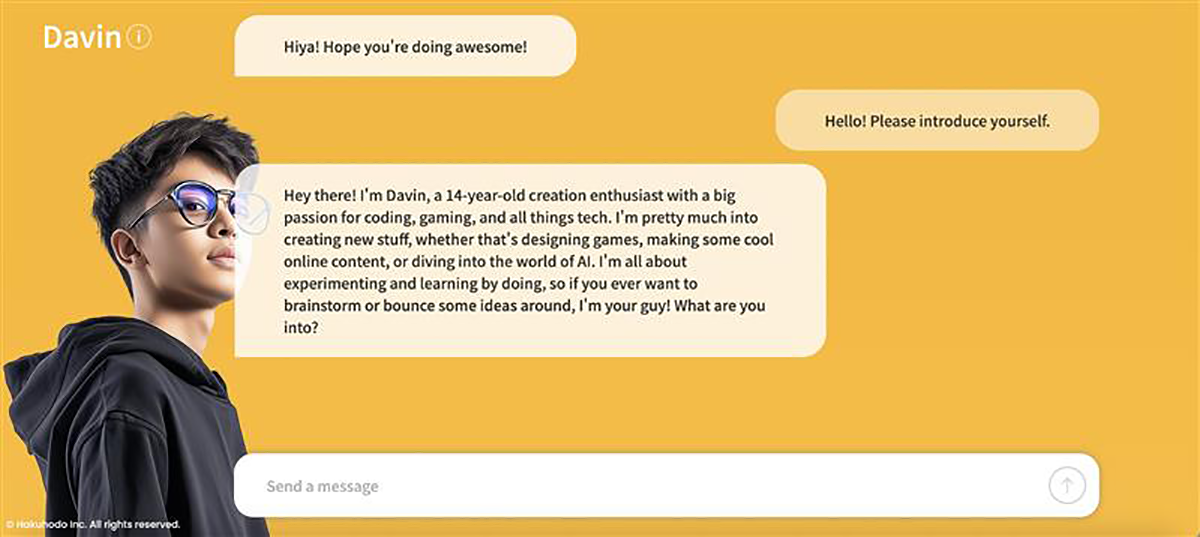Select the "Hiya! Hope you're doing awesome!" bubble
1200x537 pixels.
click(x=405, y=46)
